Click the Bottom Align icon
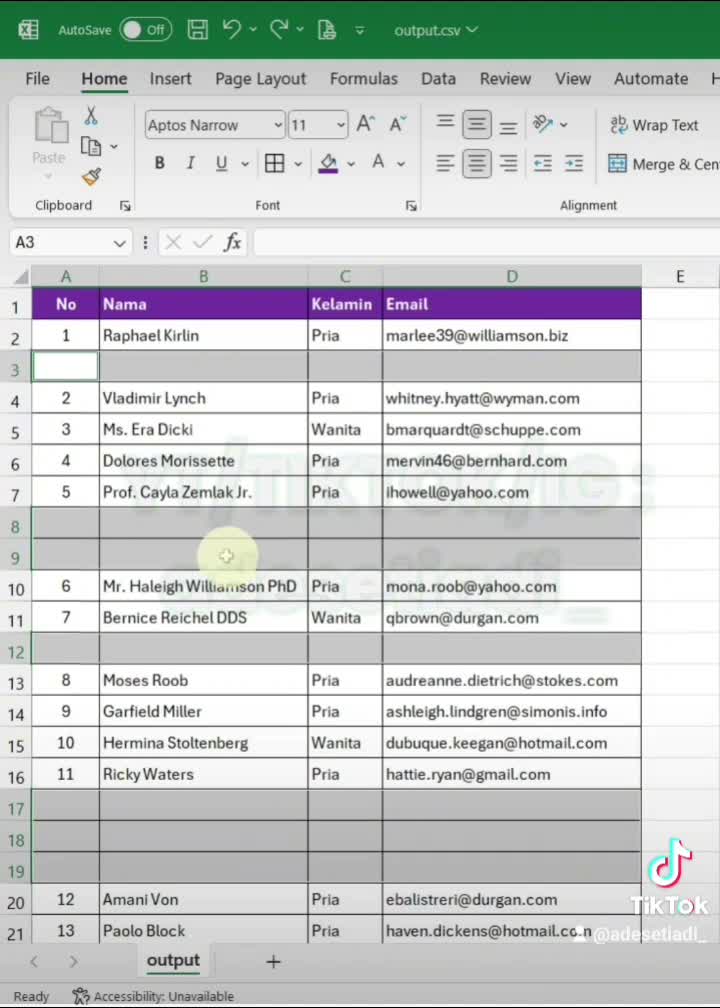The height and width of the screenshot is (1008, 720). (x=508, y=126)
